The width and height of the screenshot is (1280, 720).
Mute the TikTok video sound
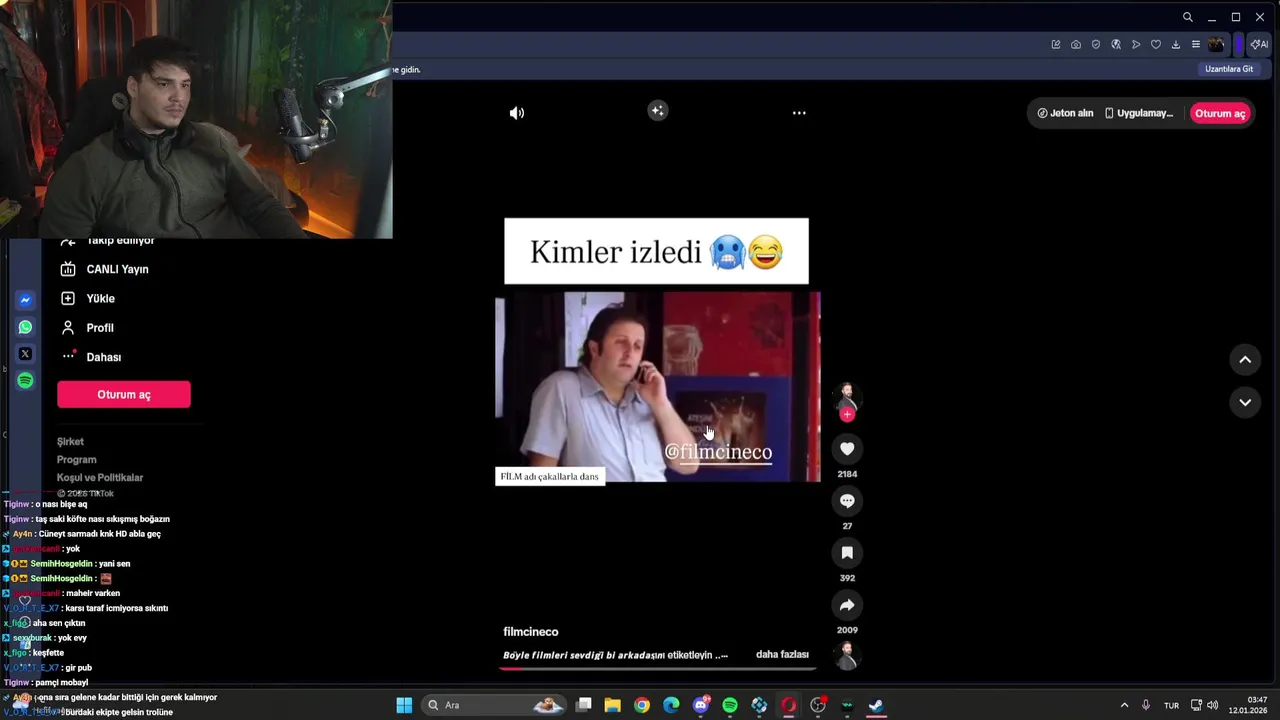(517, 113)
